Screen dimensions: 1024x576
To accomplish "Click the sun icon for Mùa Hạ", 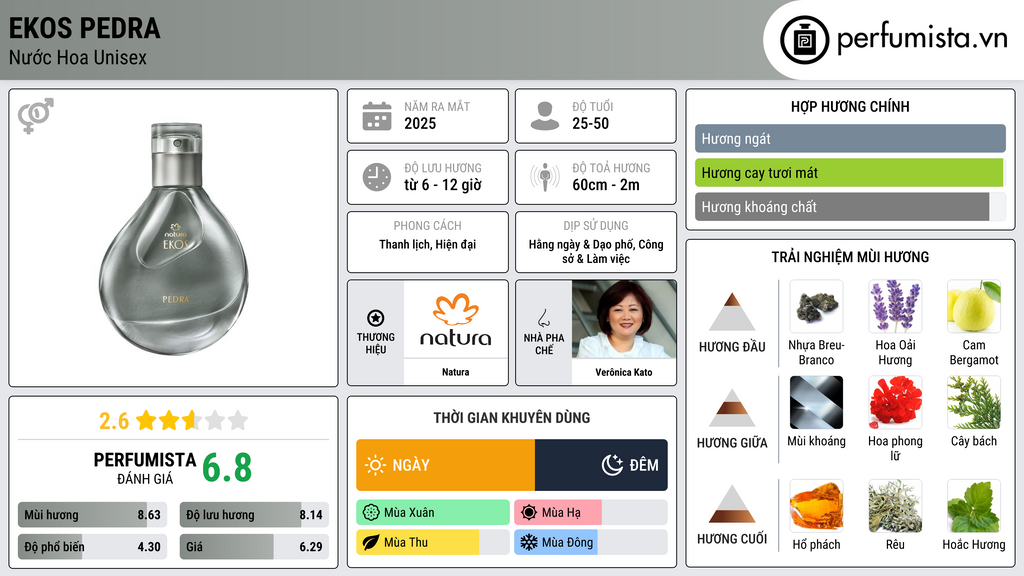I will coord(529,513).
